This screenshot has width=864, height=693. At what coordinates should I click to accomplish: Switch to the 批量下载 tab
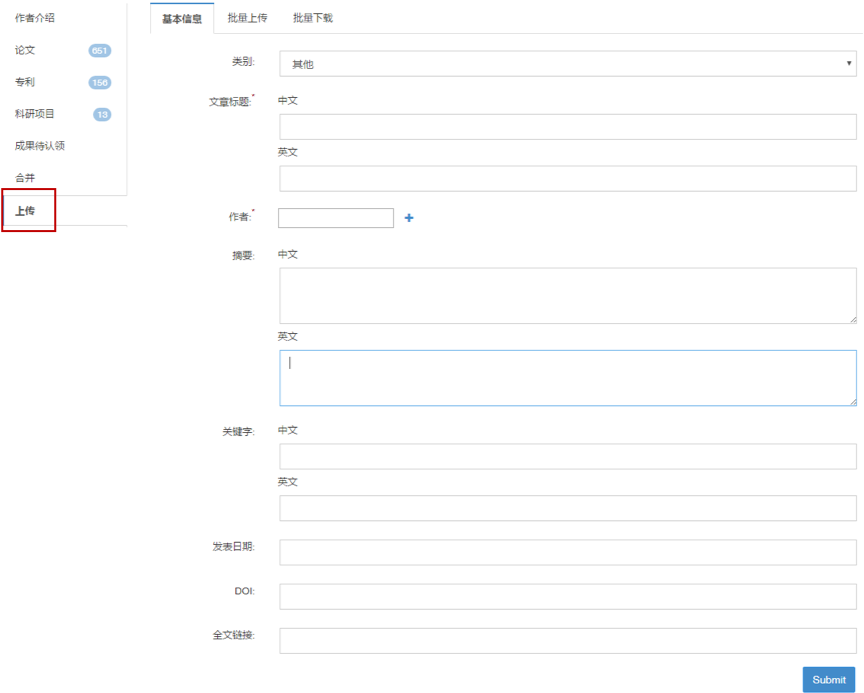coord(313,18)
